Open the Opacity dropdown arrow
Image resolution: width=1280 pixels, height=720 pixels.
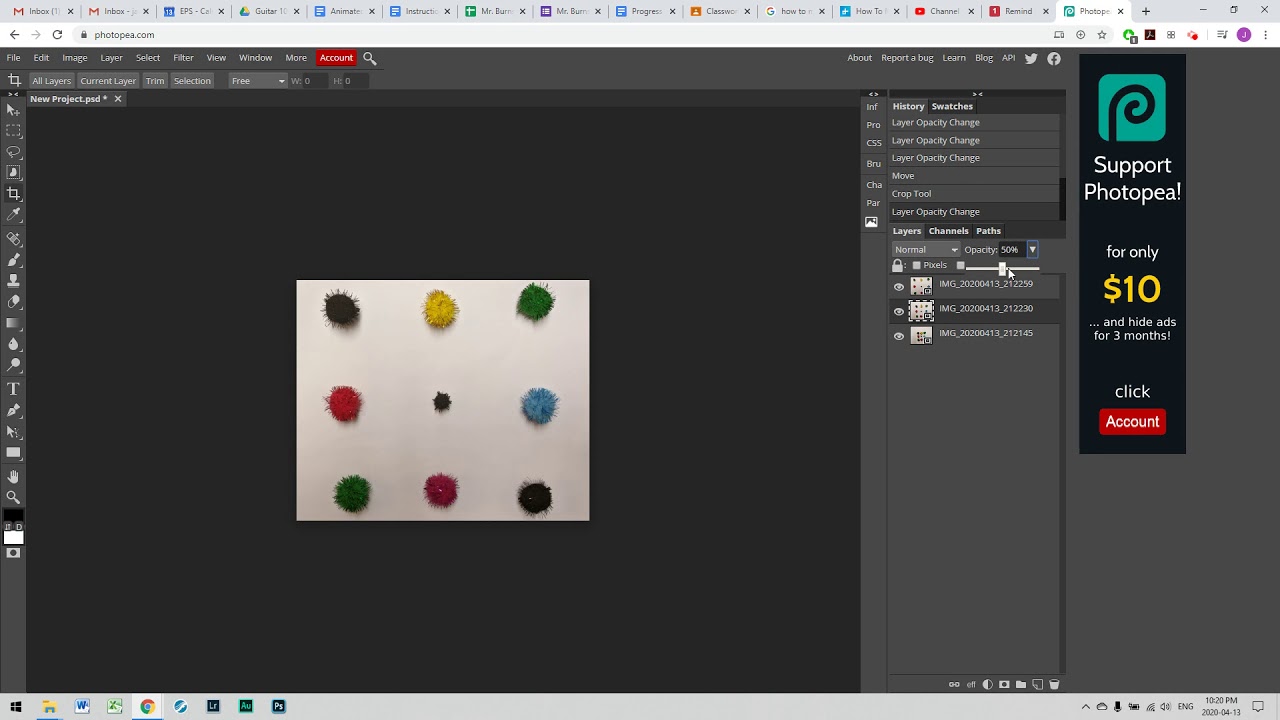(x=1032, y=250)
